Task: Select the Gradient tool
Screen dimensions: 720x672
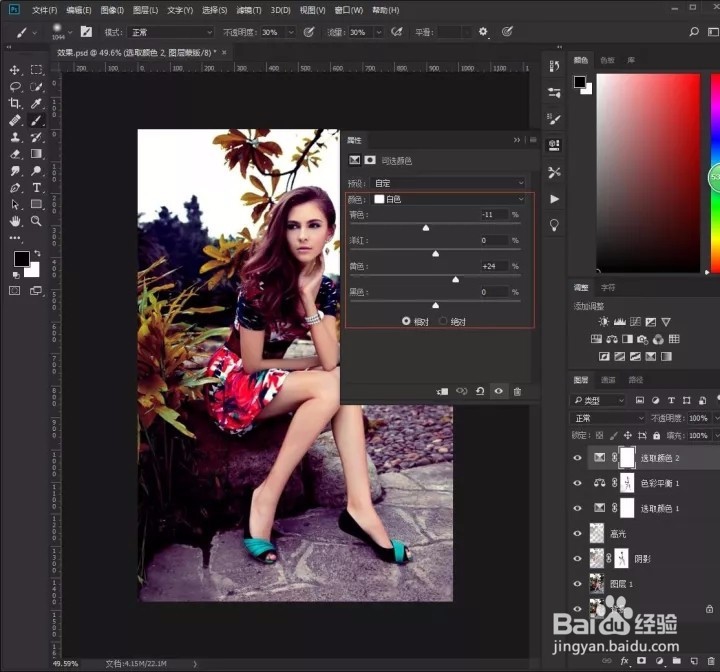Action: point(36,154)
